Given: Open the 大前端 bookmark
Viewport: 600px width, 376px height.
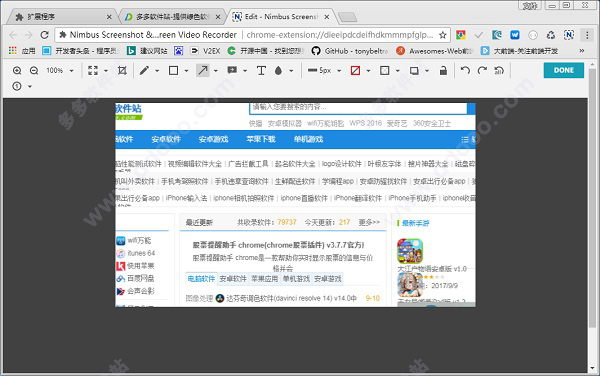Looking at the screenshot, I should point(520,50).
